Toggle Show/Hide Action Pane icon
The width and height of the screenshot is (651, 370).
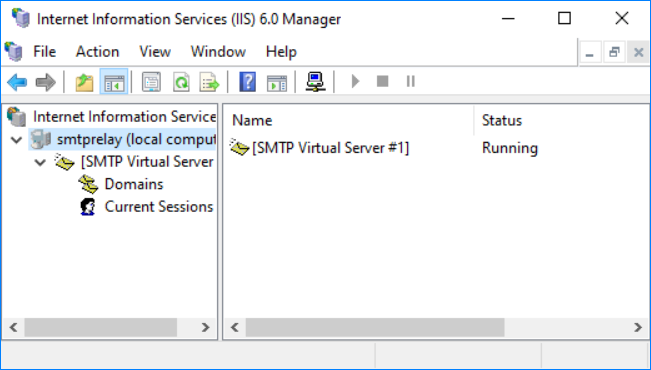[277, 83]
